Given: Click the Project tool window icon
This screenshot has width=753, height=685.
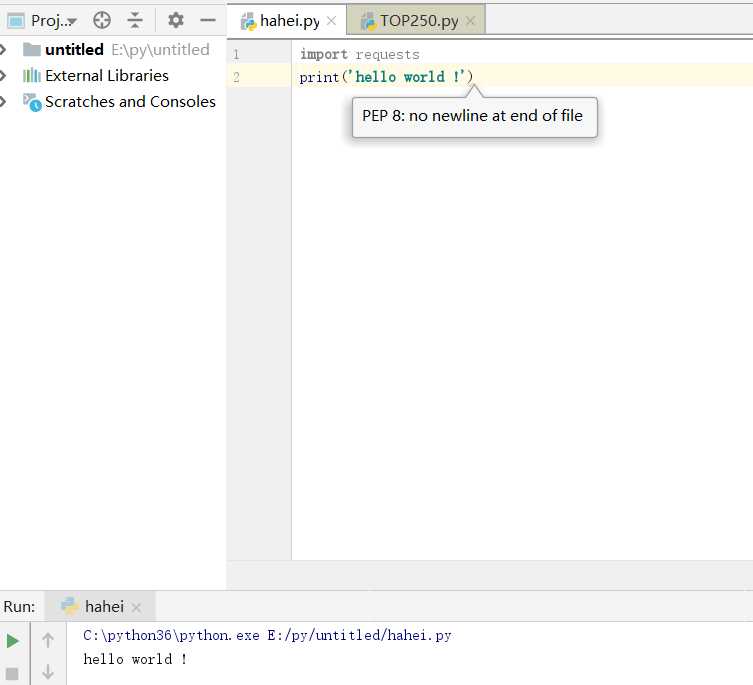Looking at the screenshot, I should pos(15,21).
